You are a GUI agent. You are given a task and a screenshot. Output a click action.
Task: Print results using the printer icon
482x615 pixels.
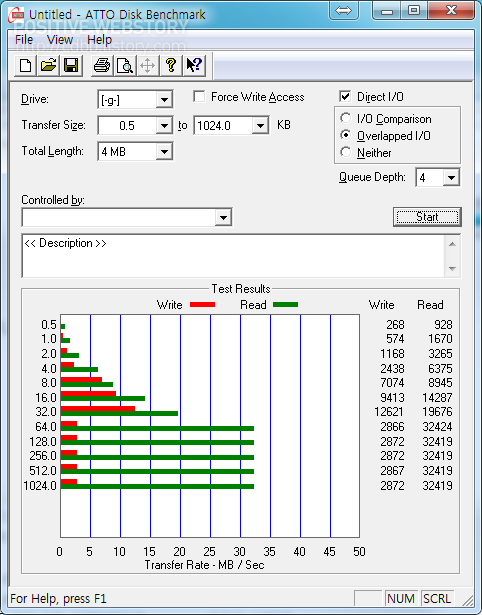coord(102,65)
